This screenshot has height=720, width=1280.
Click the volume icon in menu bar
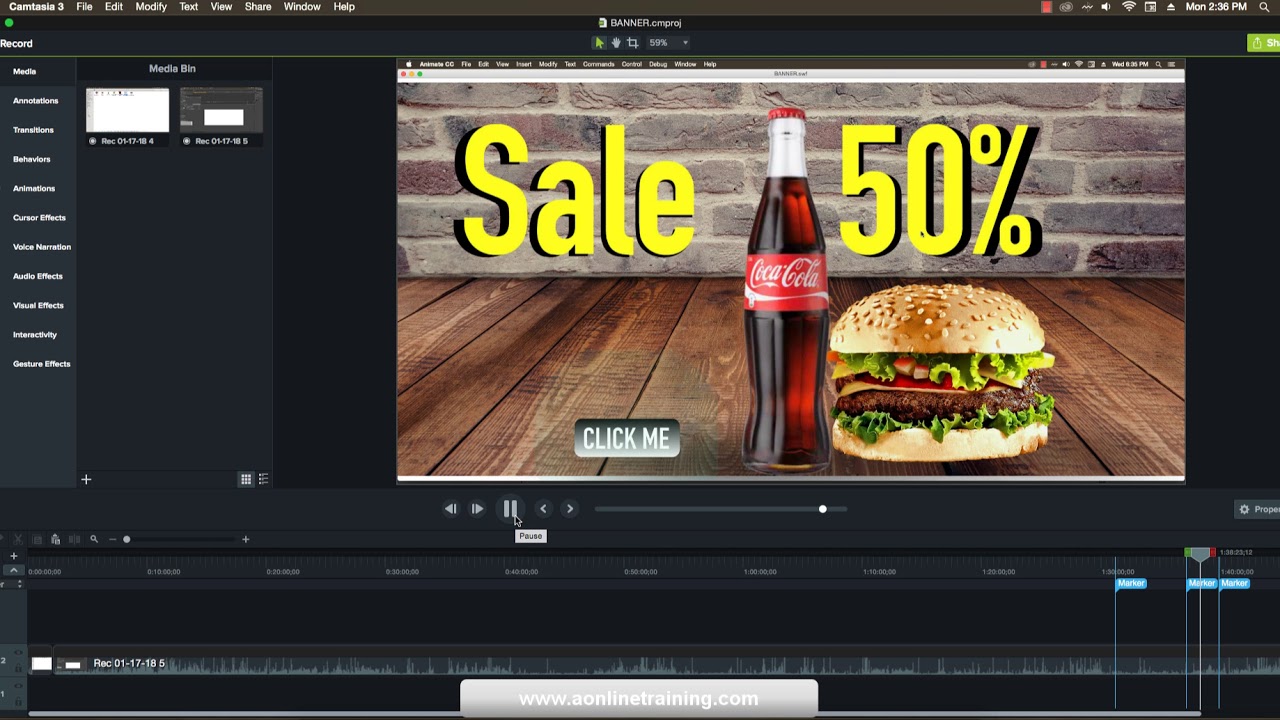pyautogui.click(x=1106, y=7)
